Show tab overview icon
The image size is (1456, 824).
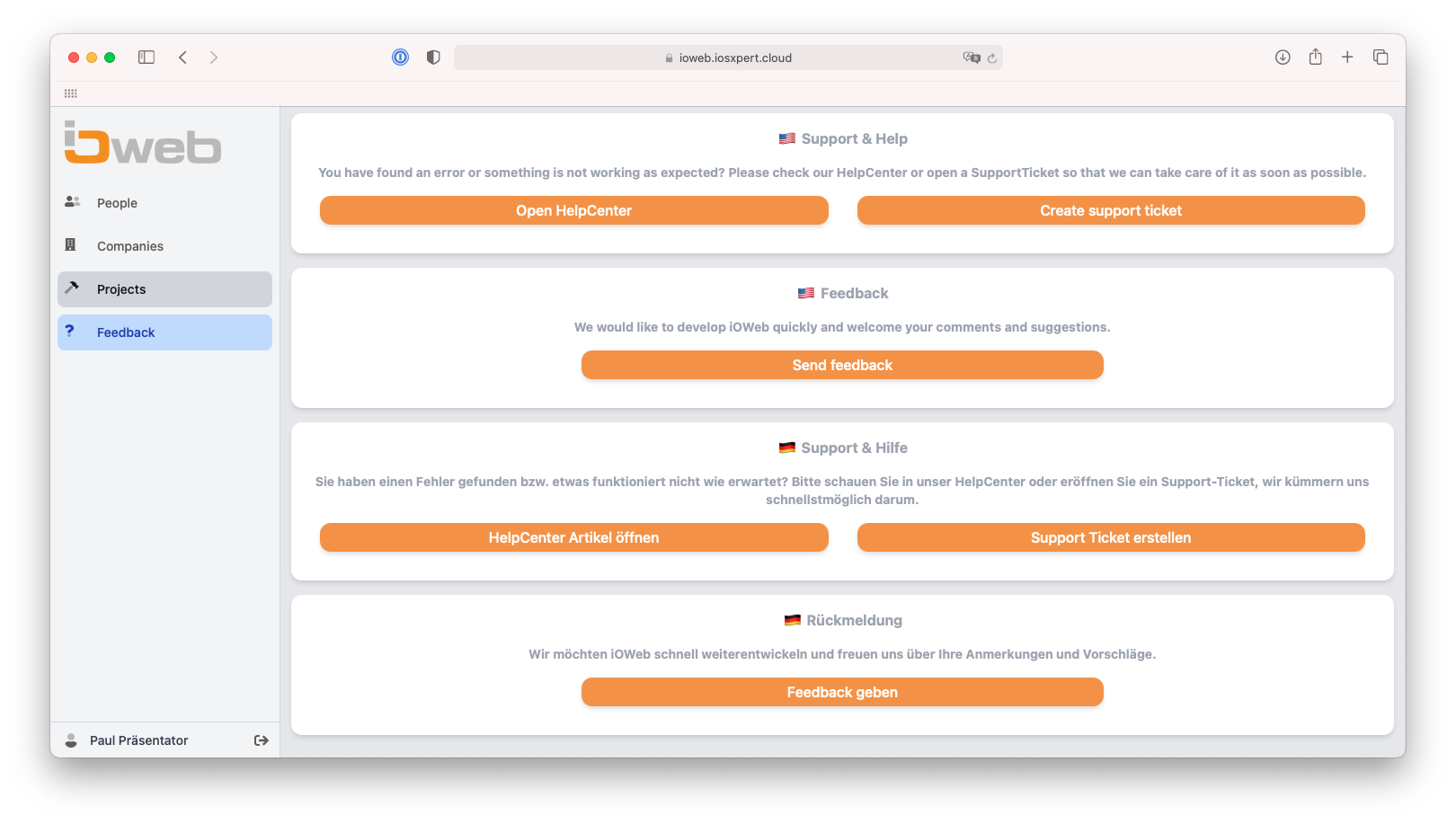(x=1381, y=58)
